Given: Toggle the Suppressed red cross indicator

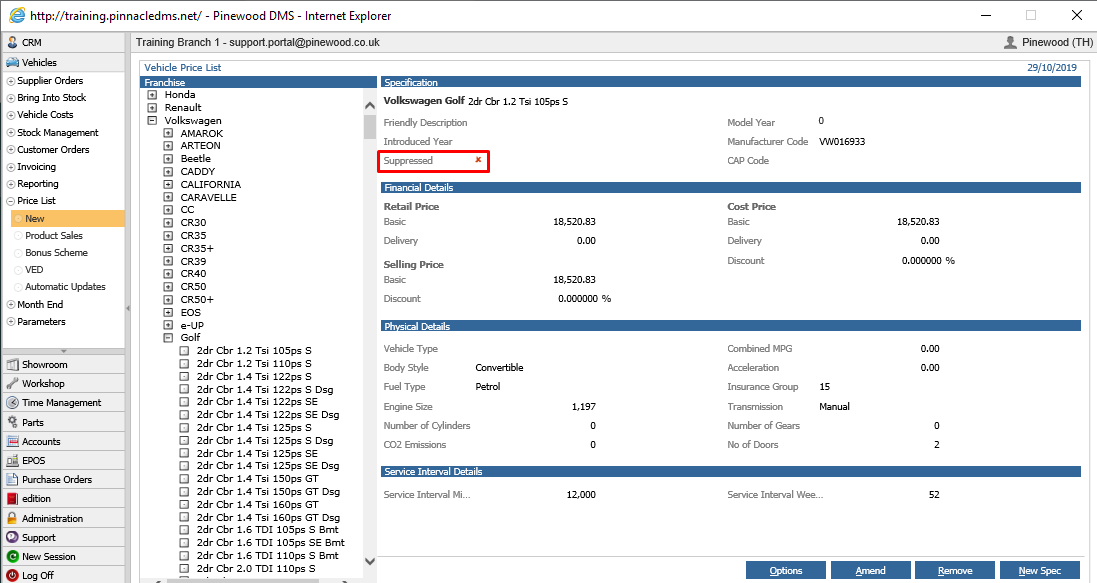Looking at the screenshot, I should pos(479,160).
